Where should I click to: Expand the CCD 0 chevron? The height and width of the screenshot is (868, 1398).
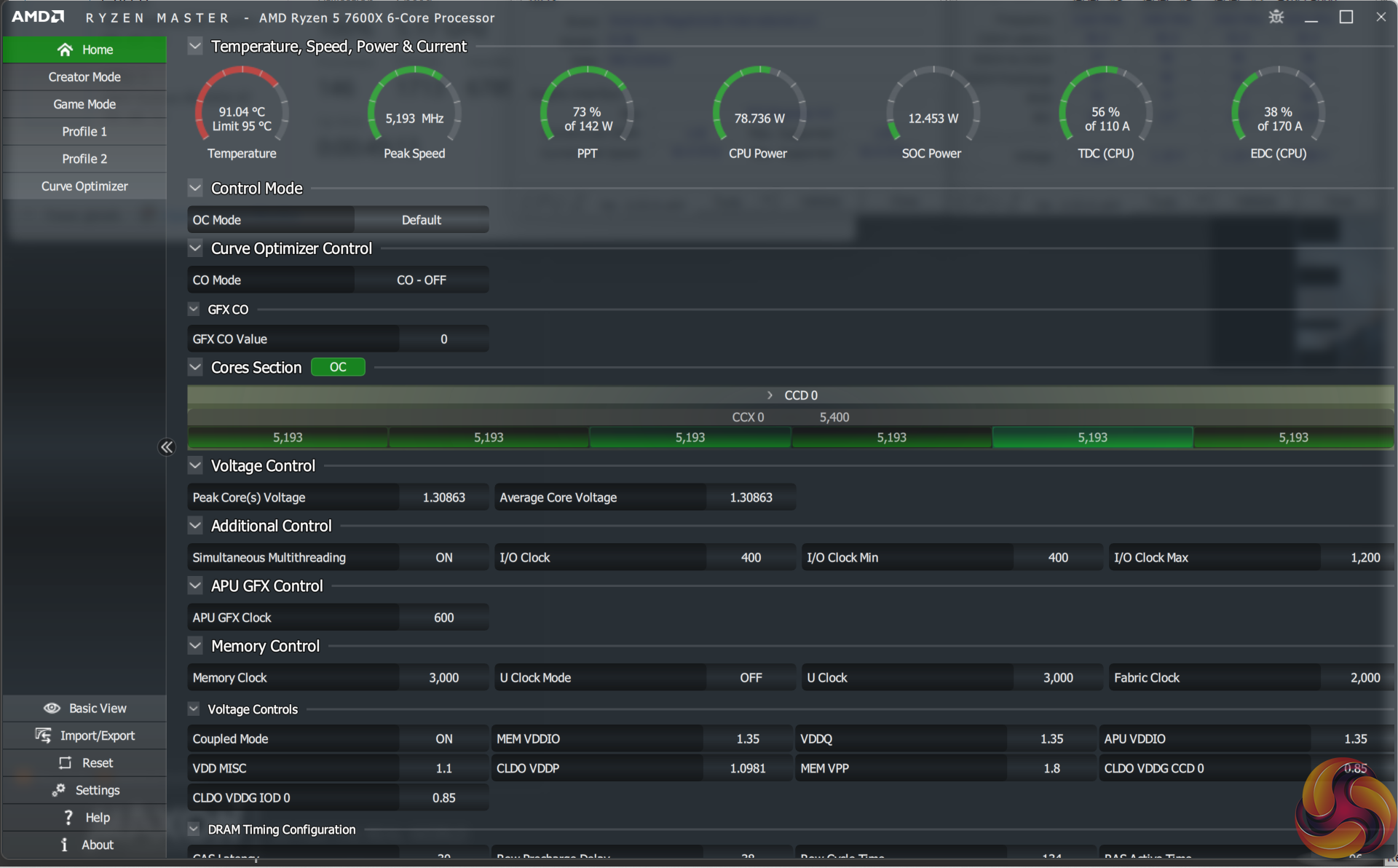tap(770, 395)
